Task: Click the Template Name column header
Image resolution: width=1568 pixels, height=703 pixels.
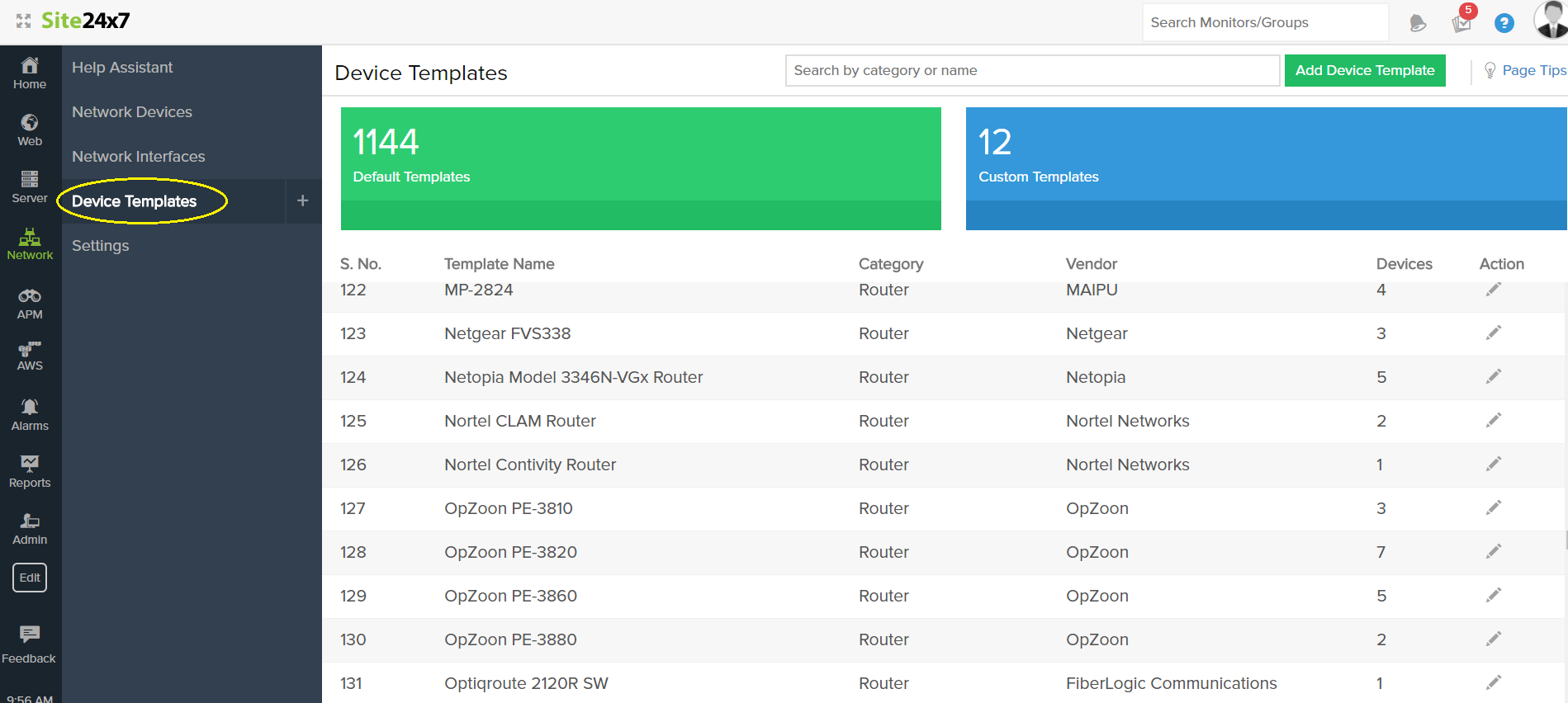Action: coord(500,264)
